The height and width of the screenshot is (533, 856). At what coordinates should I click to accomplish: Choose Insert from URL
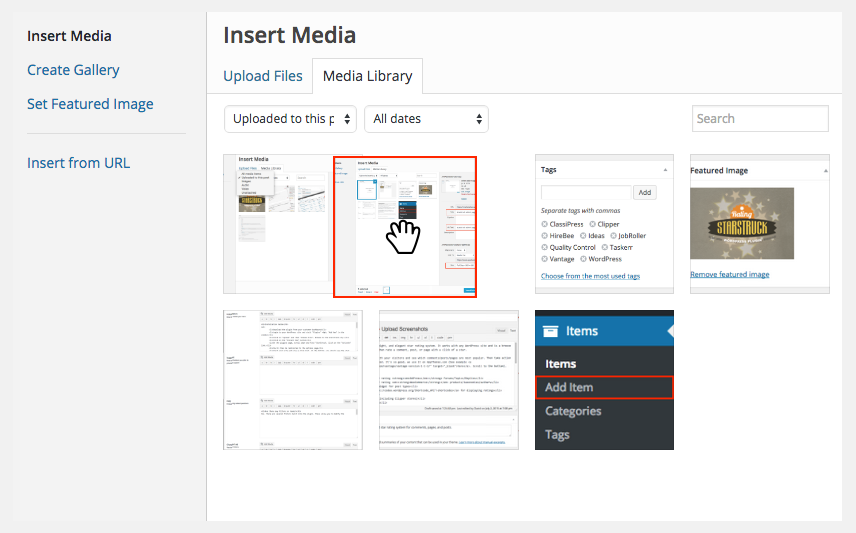[x=79, y=163]
